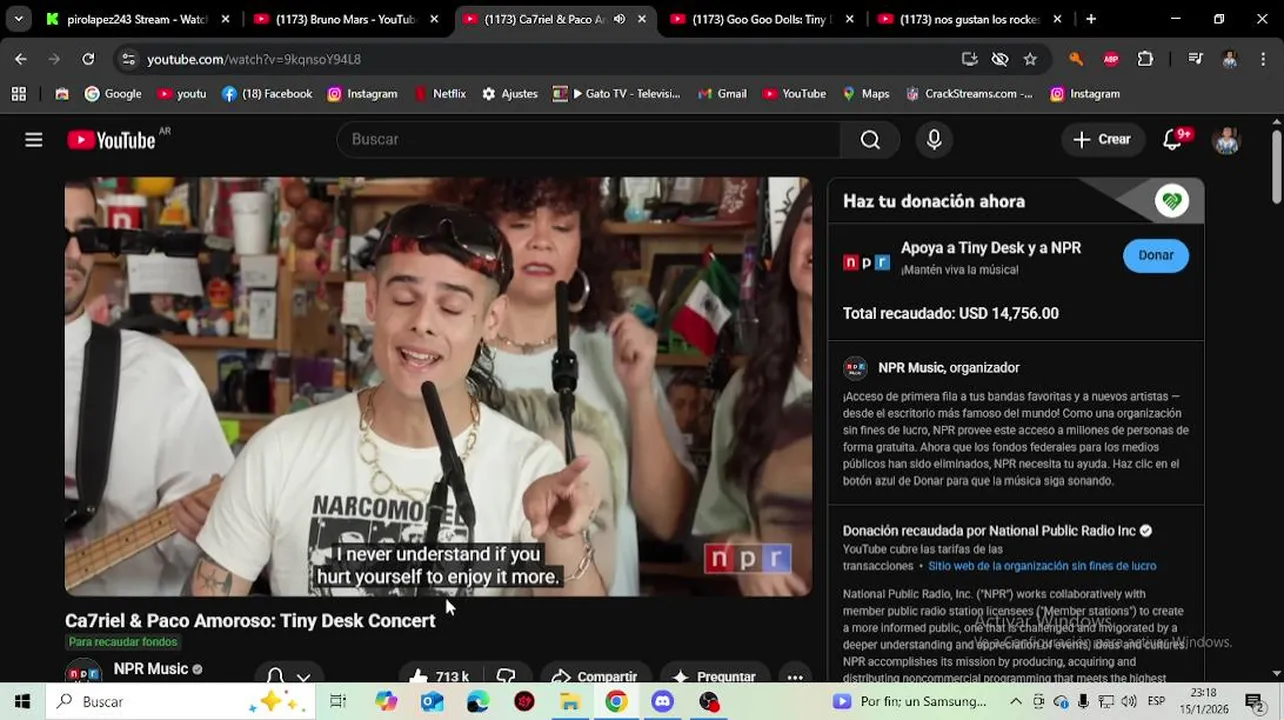The height and width of the screenshot is (720, 1284).
Task: Expand the subscription bell dropdown chevron
Action: [303, 677]
